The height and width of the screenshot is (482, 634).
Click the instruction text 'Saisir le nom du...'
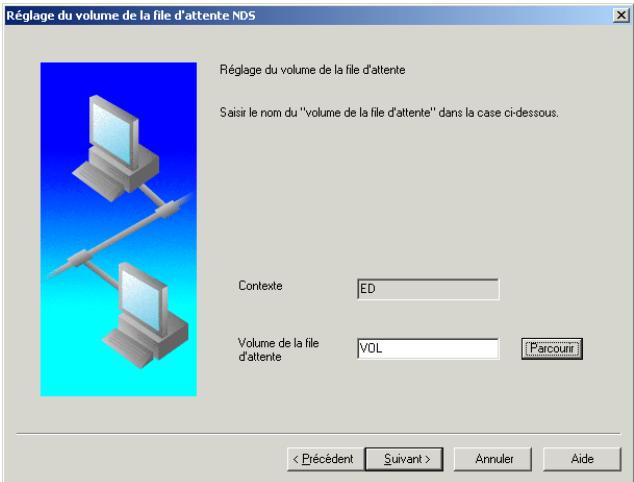tap(389, 112)
